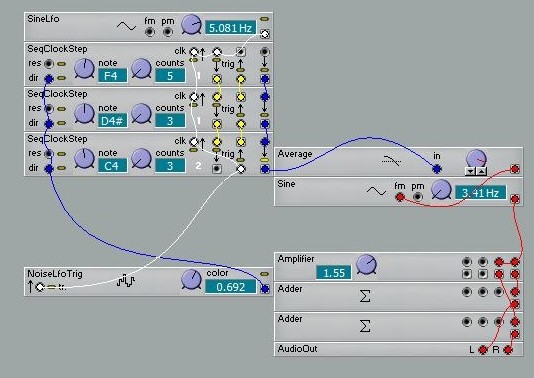Click the first Adder sigma icon

(365, 296)
